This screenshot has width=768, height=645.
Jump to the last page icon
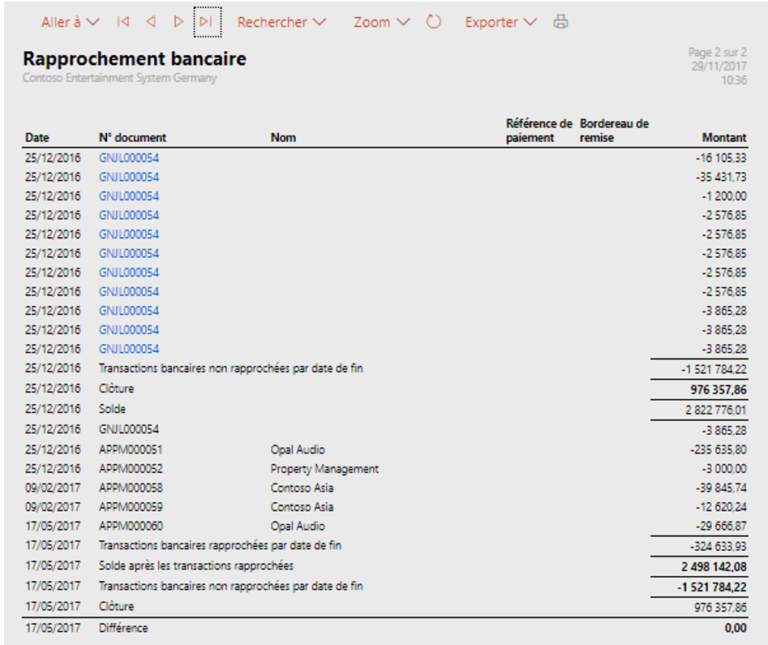click(205, 21)
